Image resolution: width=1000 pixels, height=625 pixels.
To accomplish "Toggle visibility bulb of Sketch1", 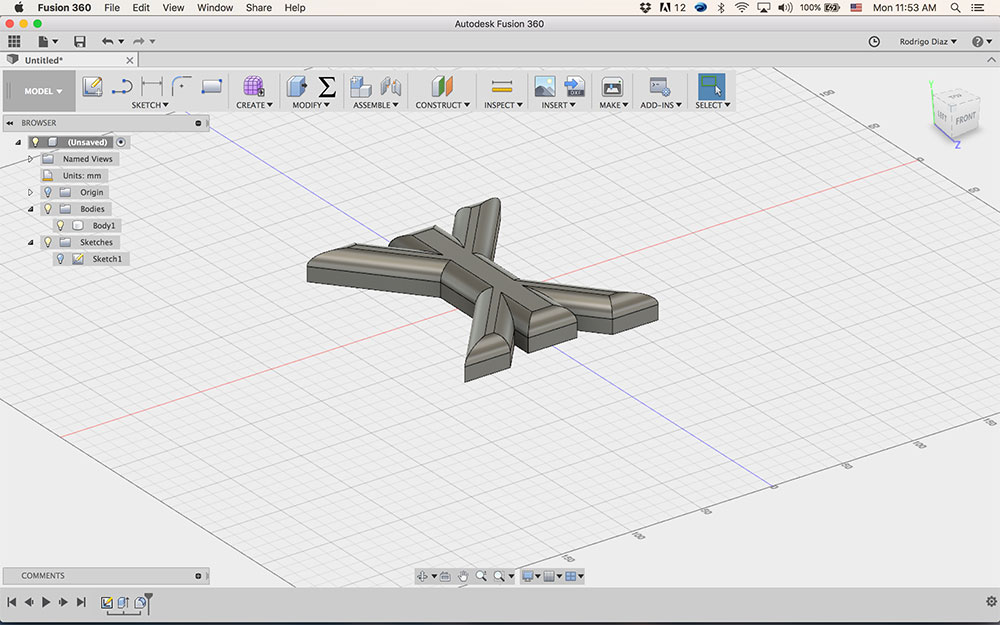I will [61, 259].
